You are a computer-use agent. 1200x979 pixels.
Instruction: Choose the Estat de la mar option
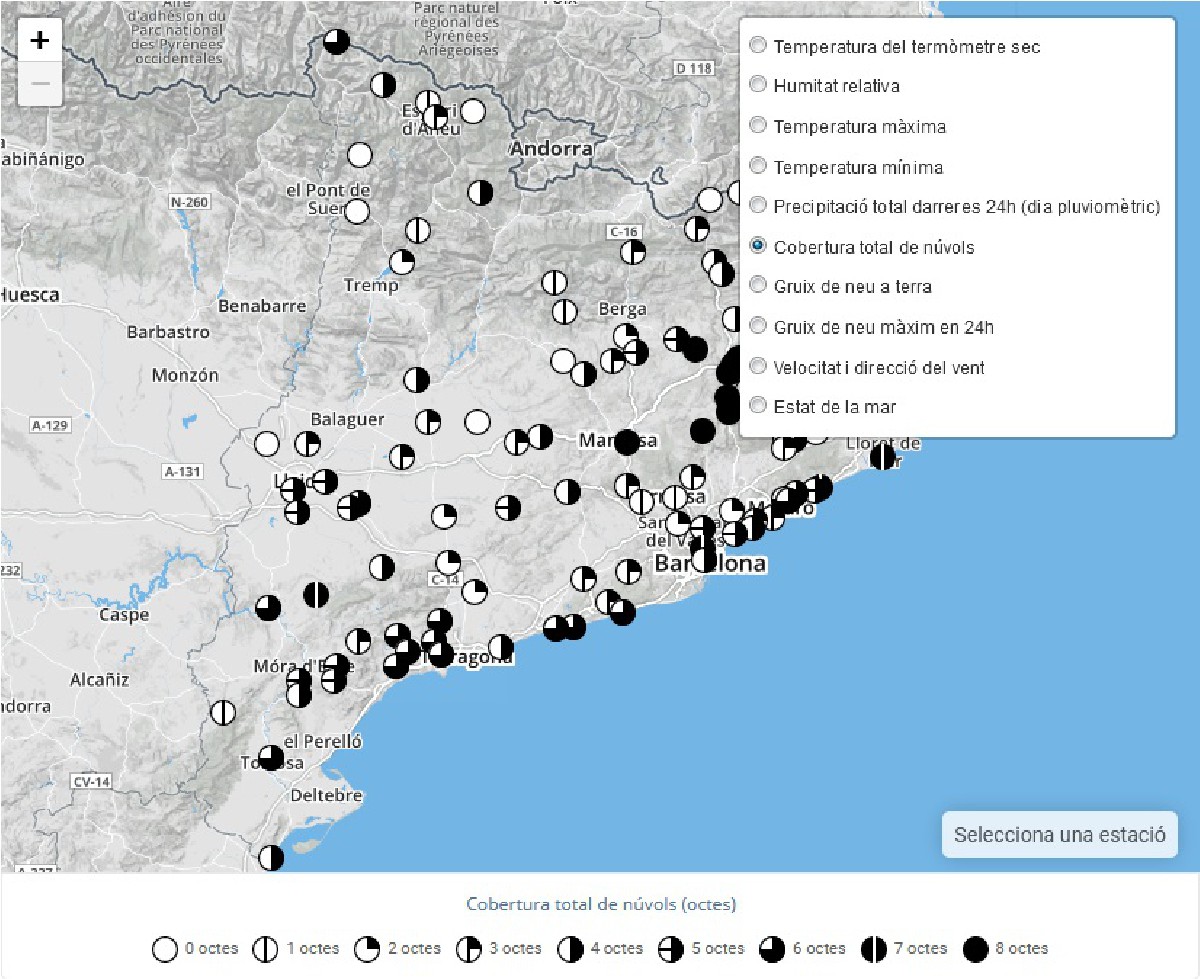pyautogui.click(x=758, y=407)
